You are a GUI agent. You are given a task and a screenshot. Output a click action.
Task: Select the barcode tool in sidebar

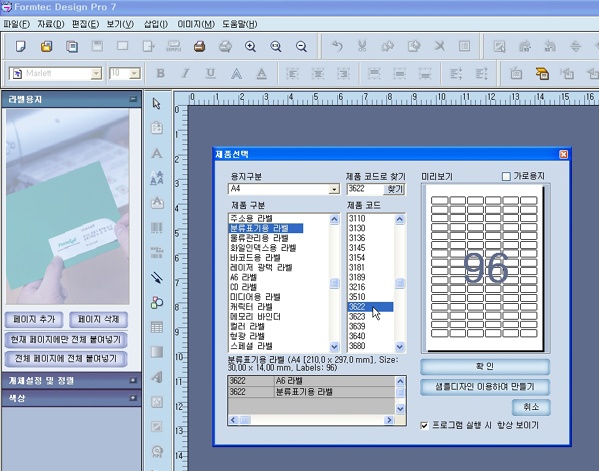pos(157,228)
